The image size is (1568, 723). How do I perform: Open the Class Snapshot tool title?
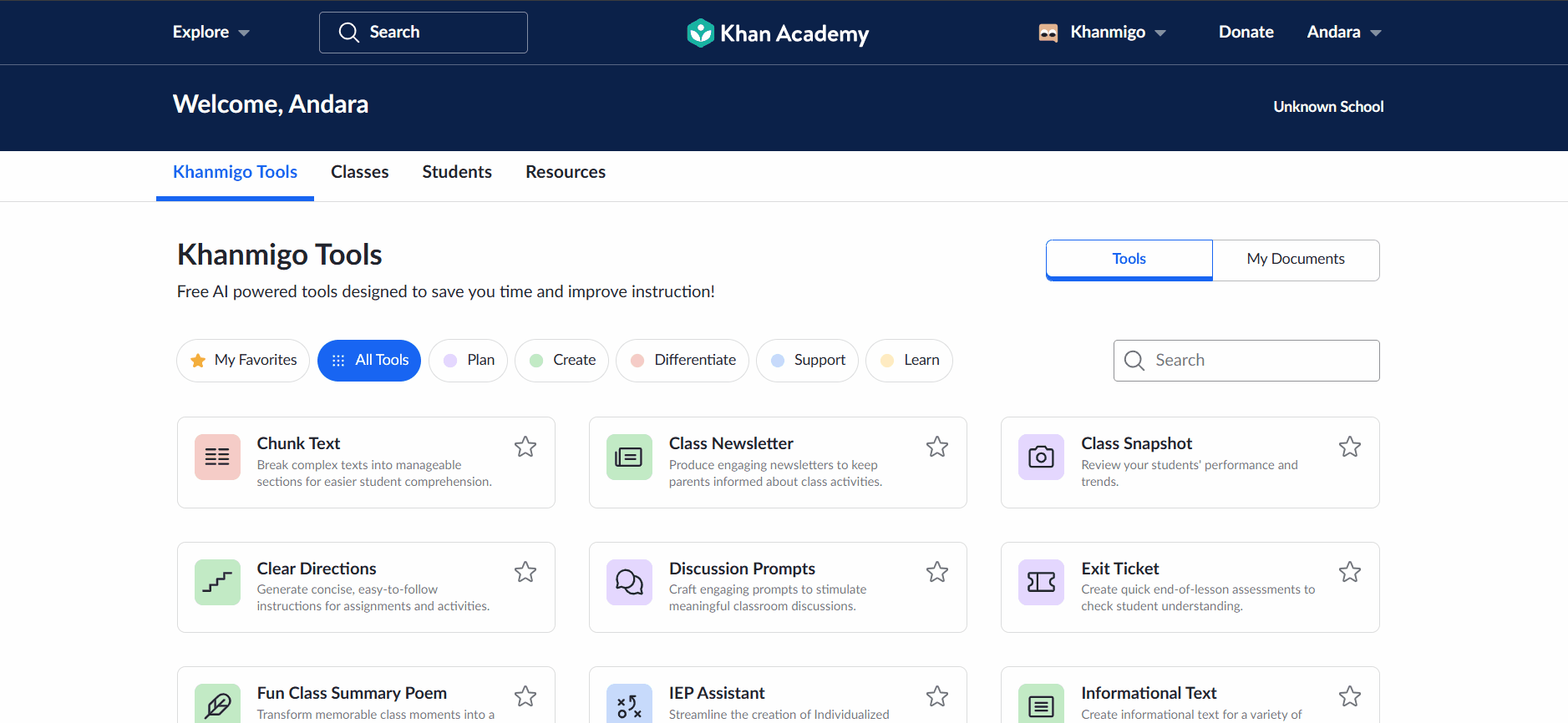[x=1136, y=443]
